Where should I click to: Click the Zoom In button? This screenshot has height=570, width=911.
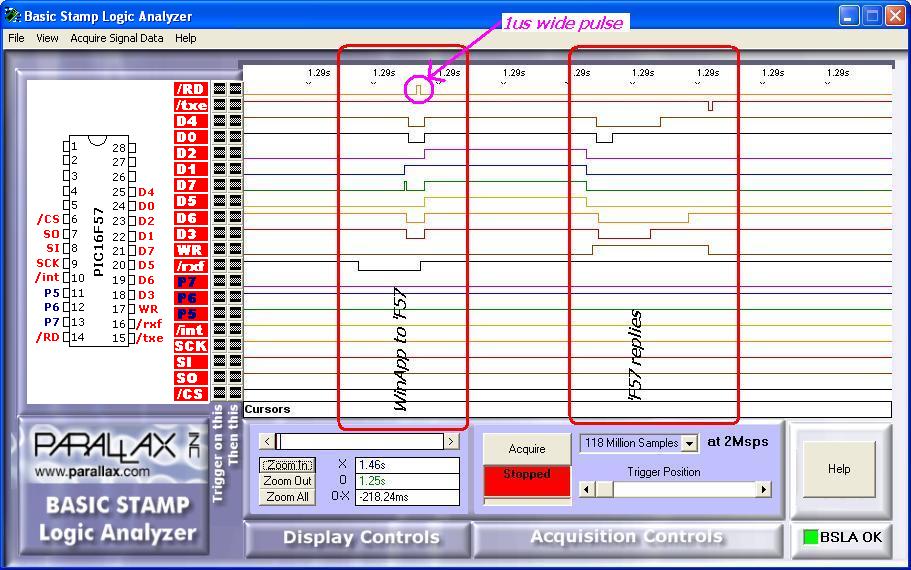pyautogui.click(x=288, y=465)
